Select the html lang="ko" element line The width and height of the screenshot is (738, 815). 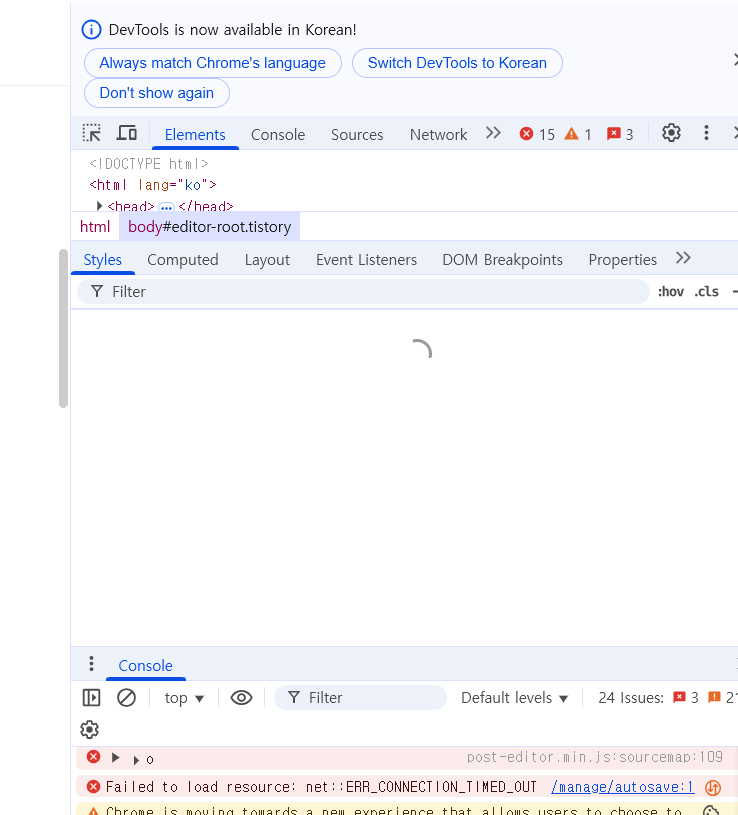tap(153, 185)
